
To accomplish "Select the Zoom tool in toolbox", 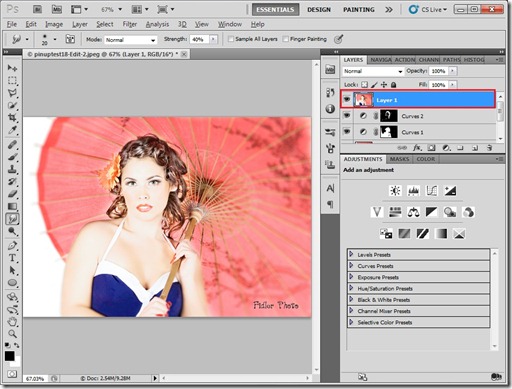I will 12,334.
